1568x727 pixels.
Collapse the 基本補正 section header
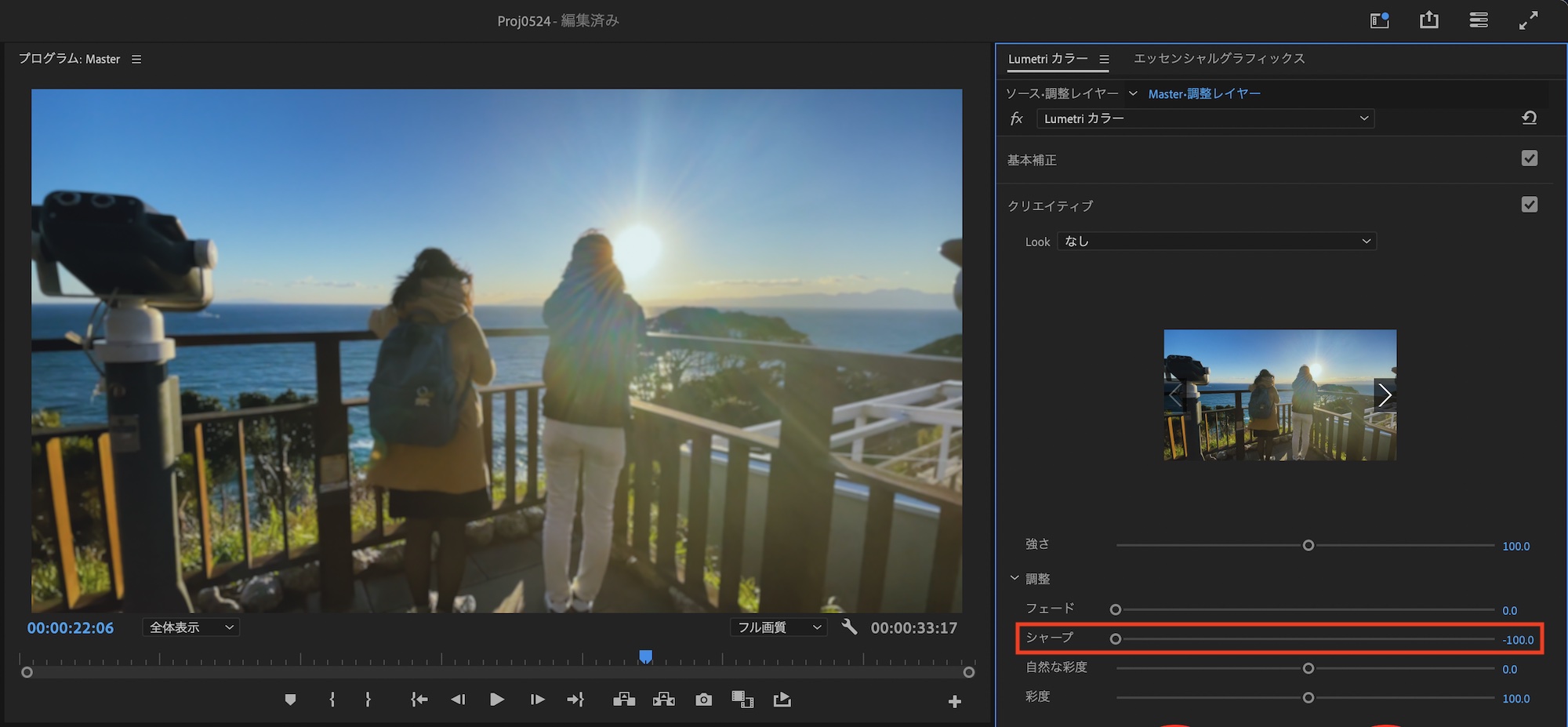click(x=1032, y=160)
